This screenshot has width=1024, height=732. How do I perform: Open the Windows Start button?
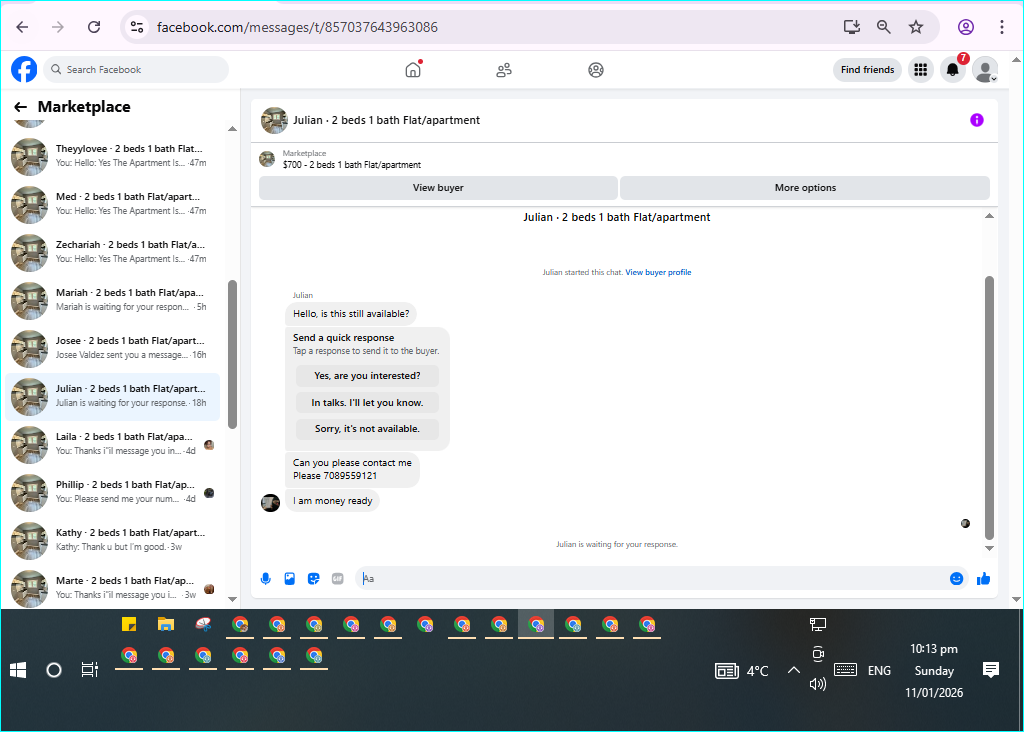(x=18, y=670)
